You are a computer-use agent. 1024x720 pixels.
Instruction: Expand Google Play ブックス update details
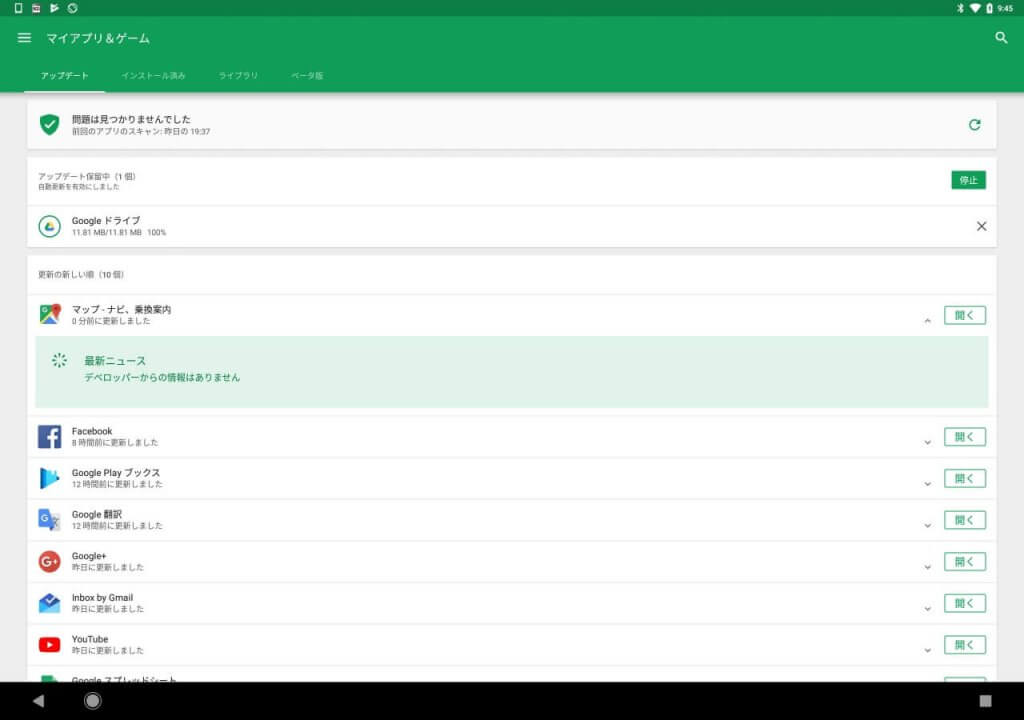[x=927, y=483]
